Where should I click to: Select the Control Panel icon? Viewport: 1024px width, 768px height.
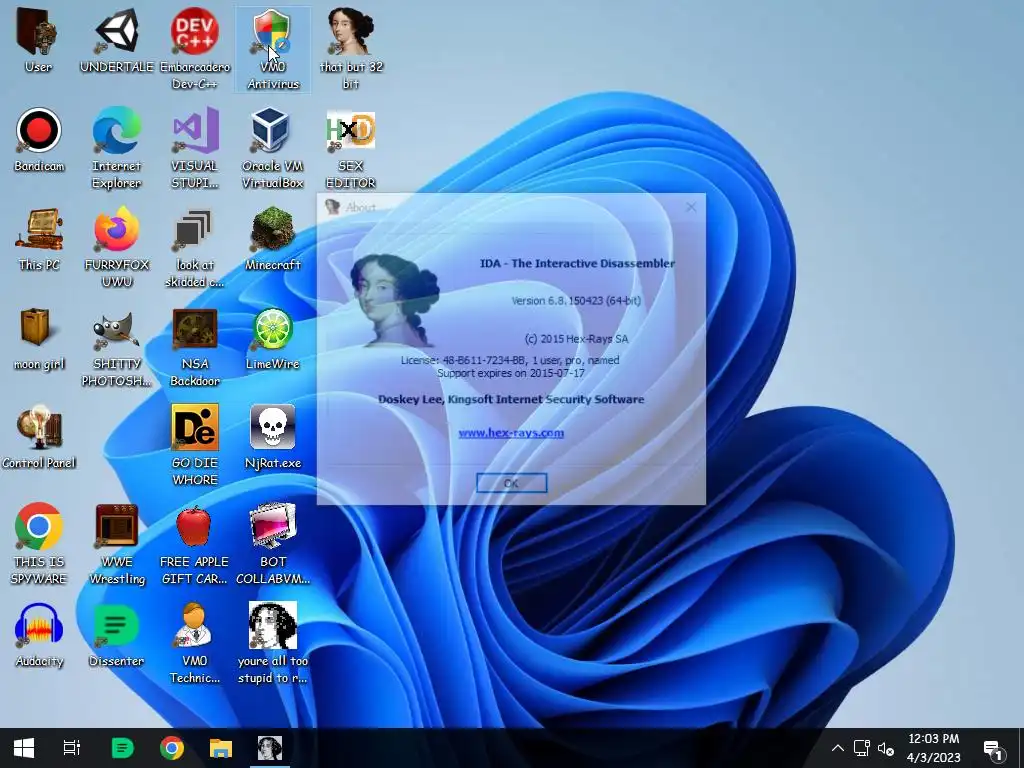point(39,436)
